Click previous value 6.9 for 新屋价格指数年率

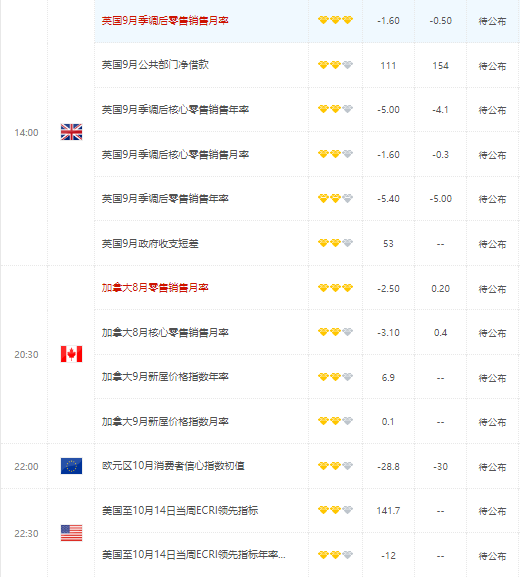click(x=388, y=378)
